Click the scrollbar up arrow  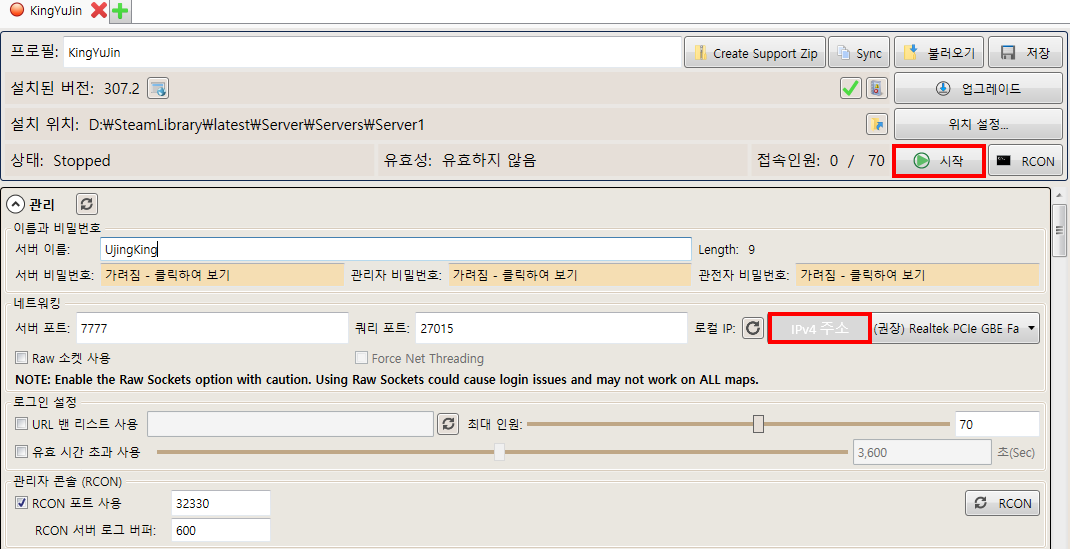tap(1060, 195)
